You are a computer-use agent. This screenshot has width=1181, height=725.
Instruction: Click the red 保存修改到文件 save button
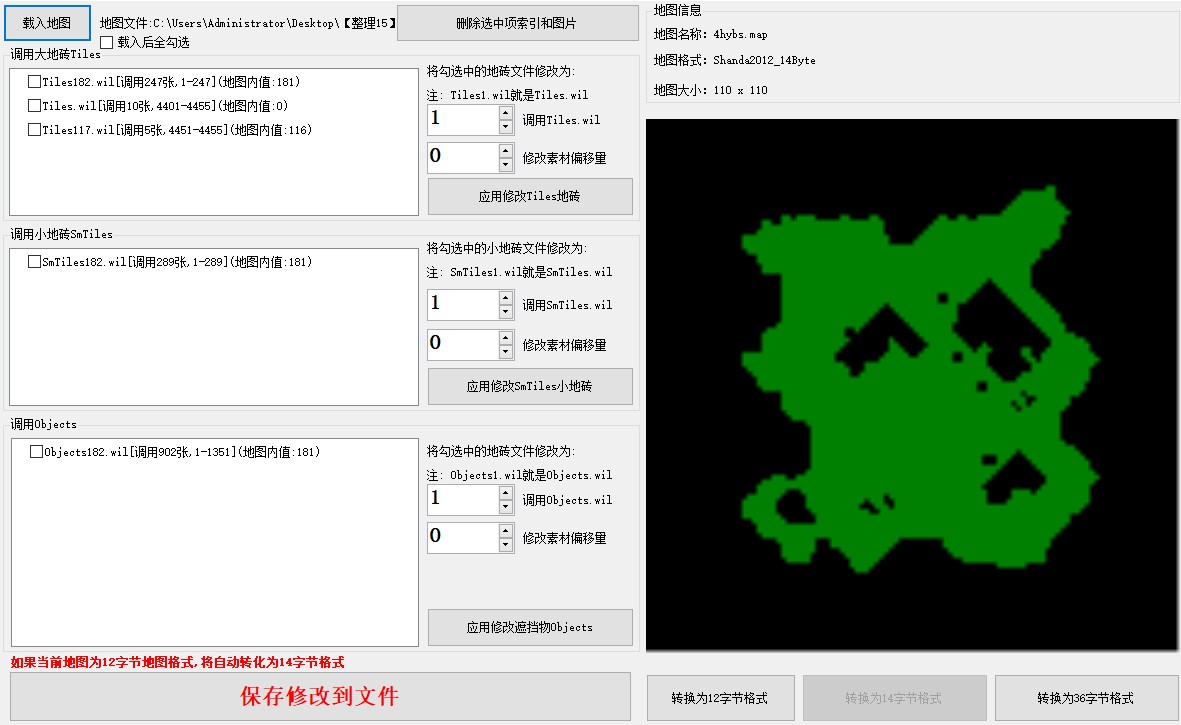click(x=320, y=697)
